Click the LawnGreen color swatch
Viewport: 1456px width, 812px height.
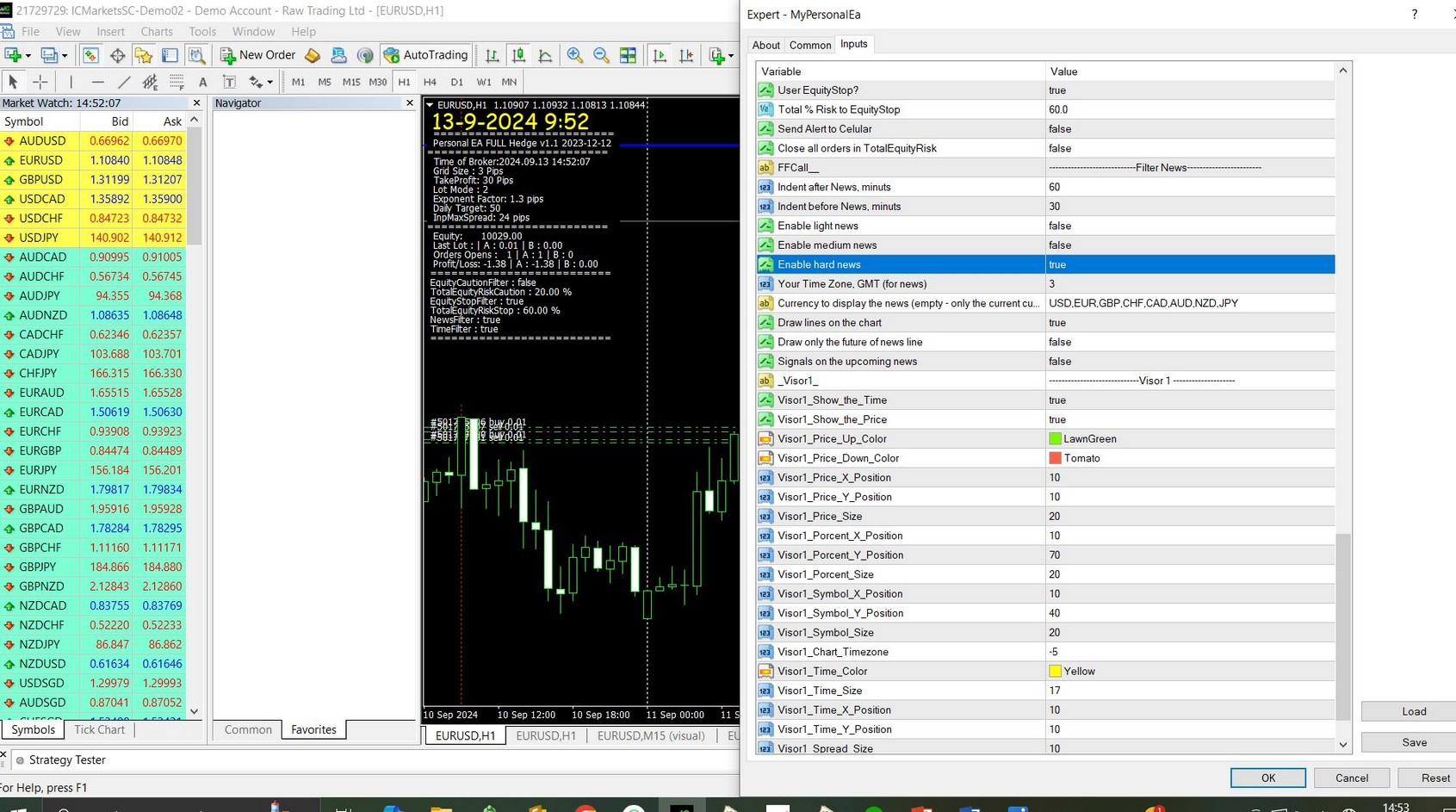pos(1055,439)
